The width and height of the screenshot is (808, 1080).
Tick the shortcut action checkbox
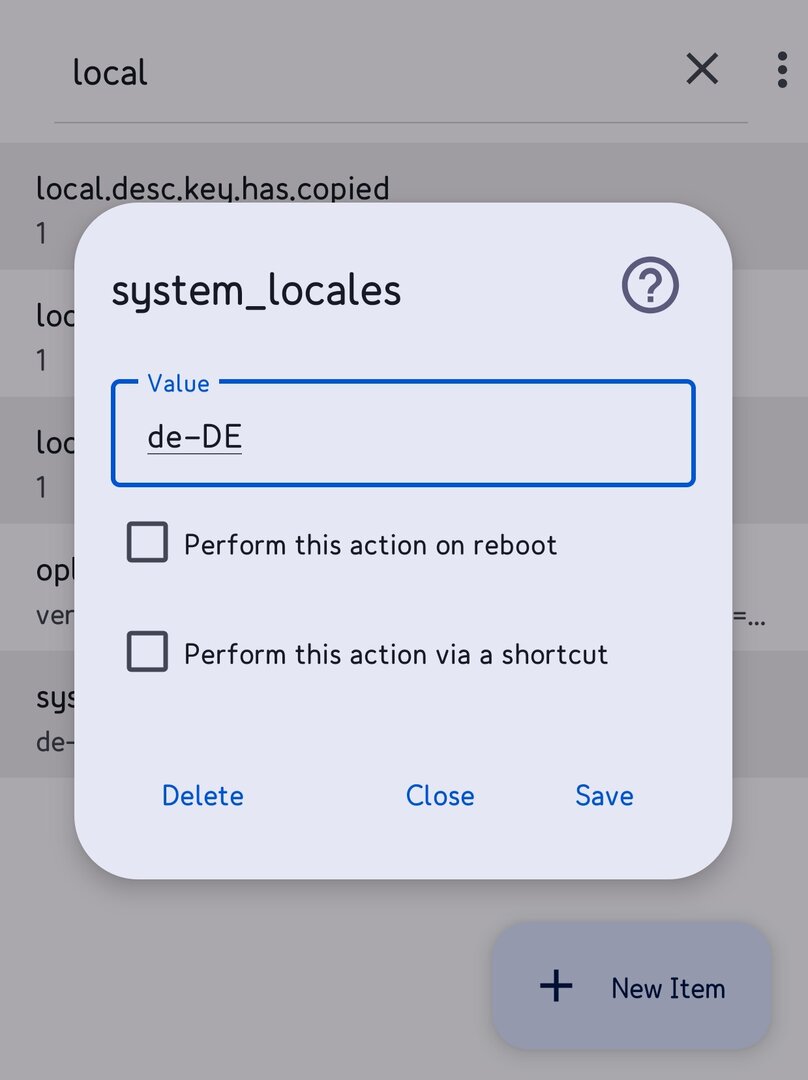point(147,651)
